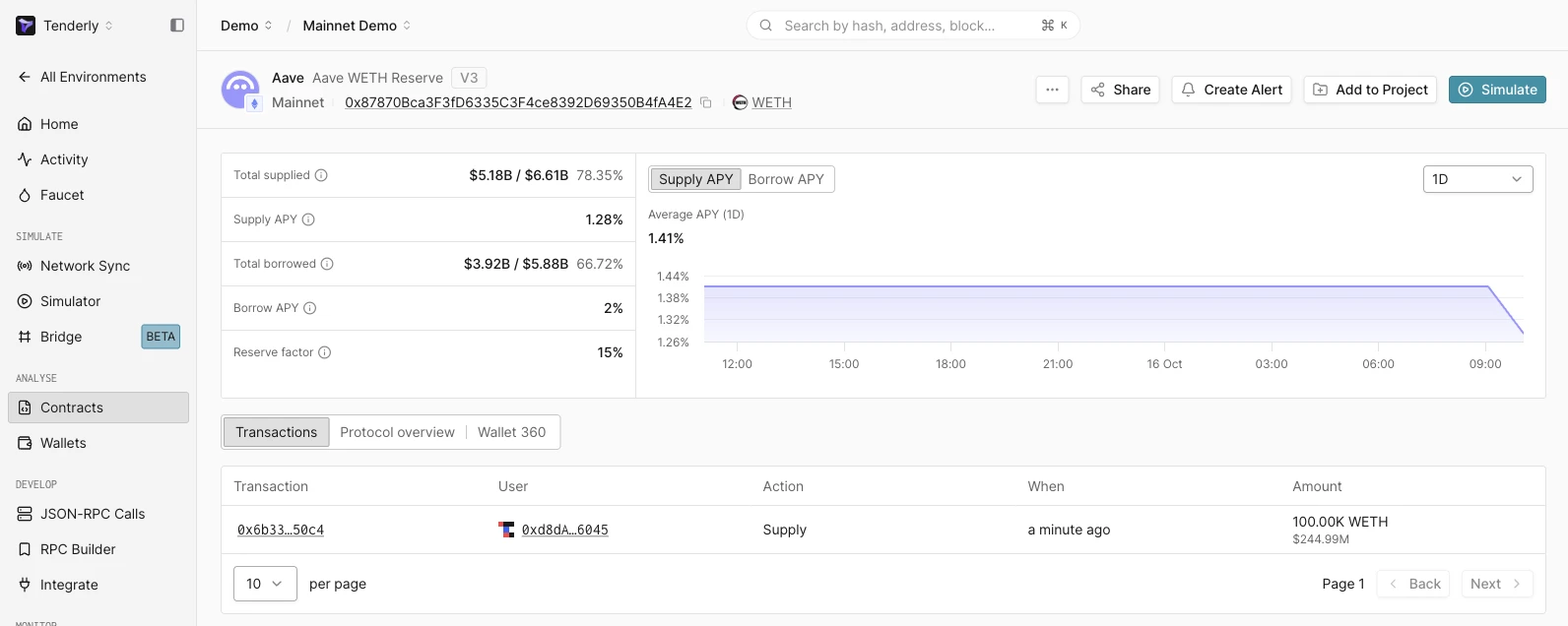Show Total supplied info tooltip icon

click(321, 175)
